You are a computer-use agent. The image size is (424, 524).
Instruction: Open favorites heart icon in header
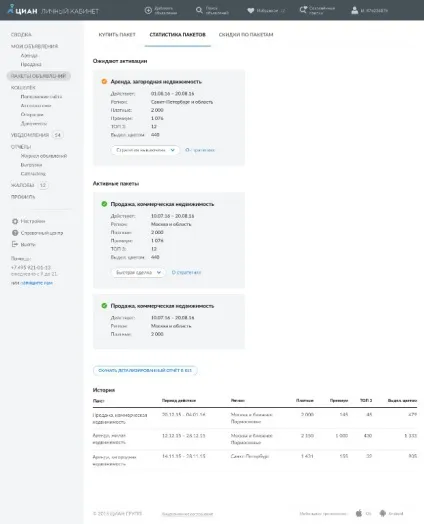(251, 10)
